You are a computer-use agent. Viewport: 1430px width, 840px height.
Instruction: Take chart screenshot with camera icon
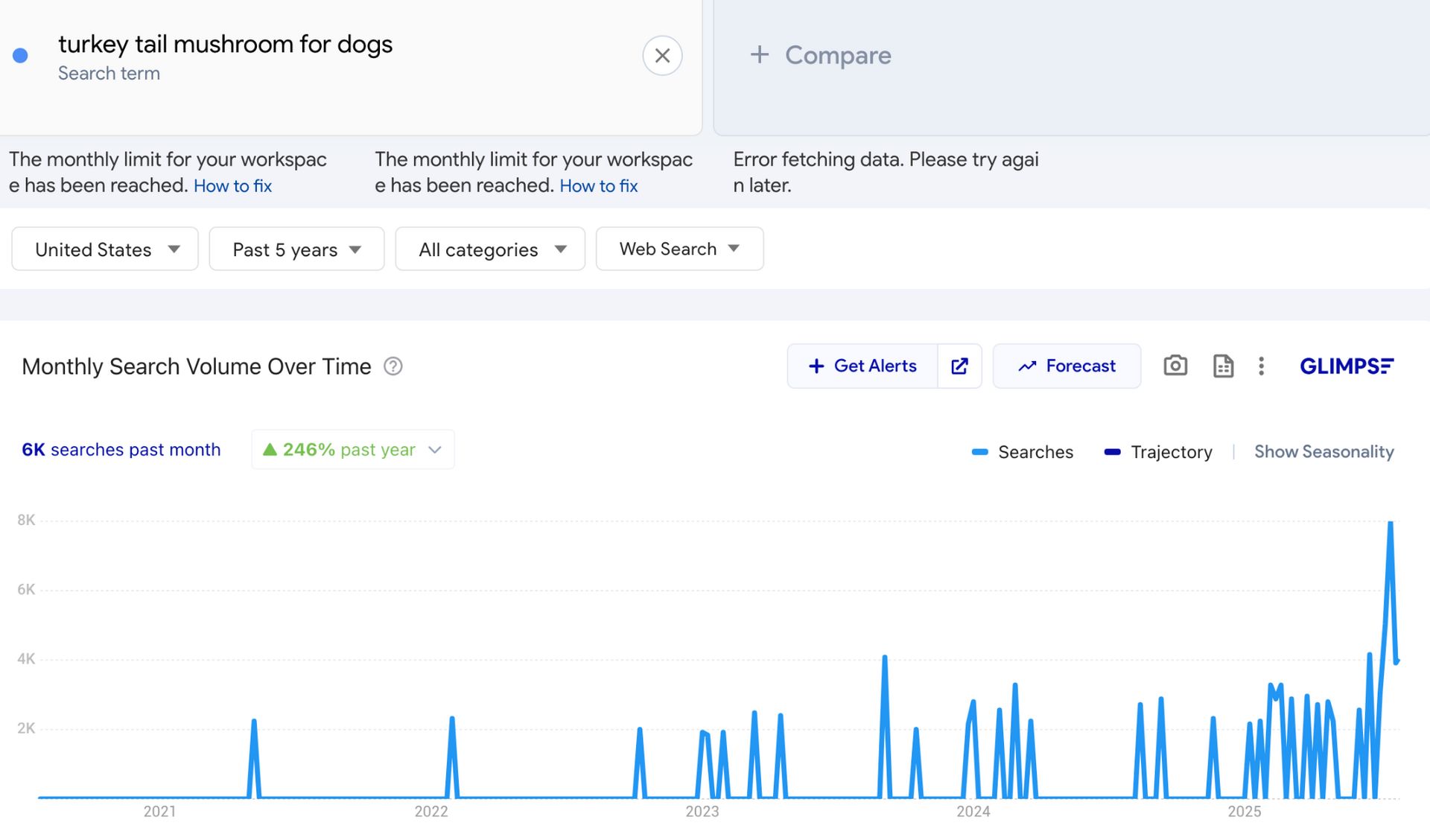(x=1175, y=366)
